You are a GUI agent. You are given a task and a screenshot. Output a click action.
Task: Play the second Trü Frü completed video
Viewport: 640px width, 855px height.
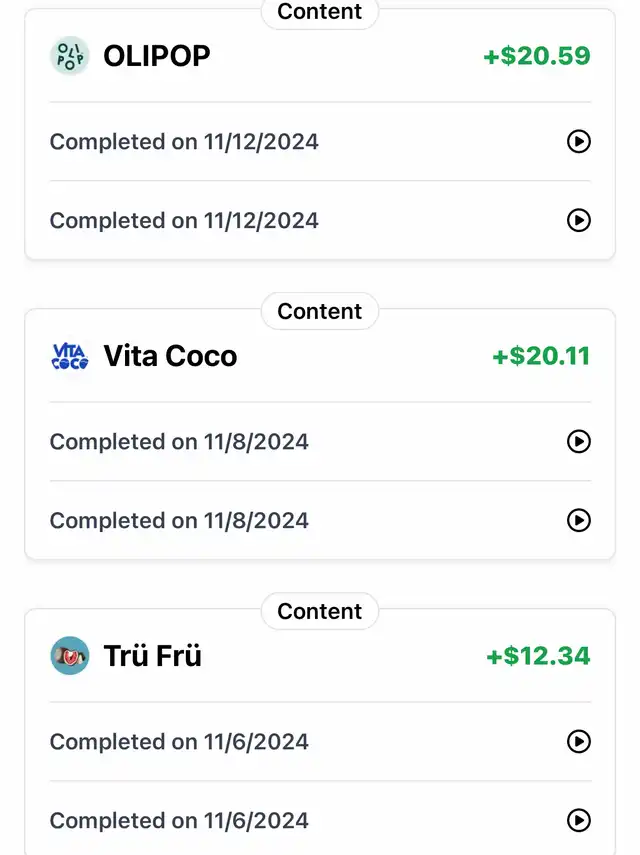pyautogui.click(x=579, y=820)
